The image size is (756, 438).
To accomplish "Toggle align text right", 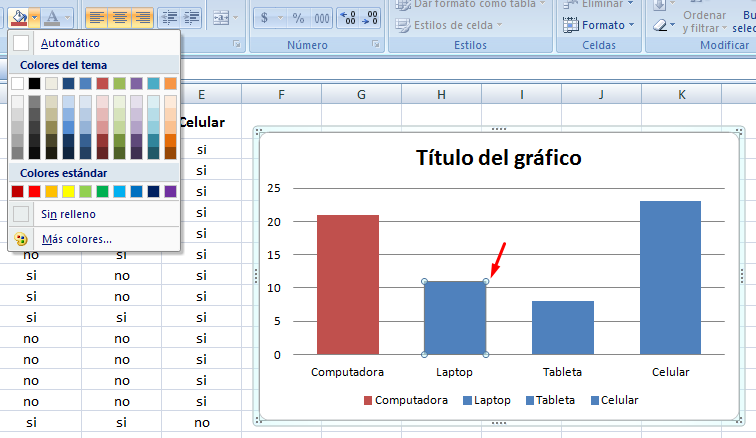I will point(142,17).
